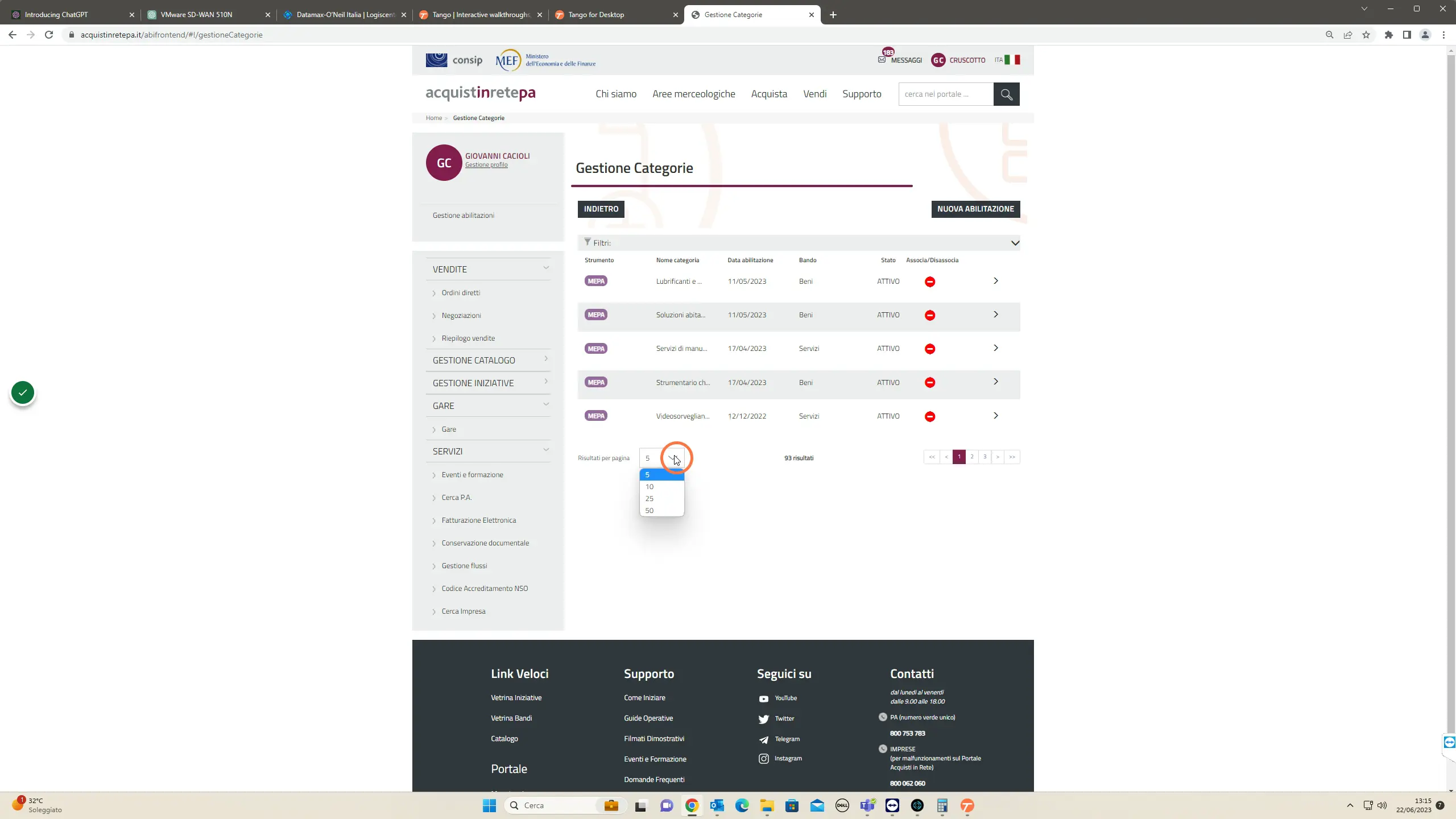The height and width of the screenshot is (819, 1456).
Task: Click the green checkmark floating badge
Action: click(x=23, y=392)
